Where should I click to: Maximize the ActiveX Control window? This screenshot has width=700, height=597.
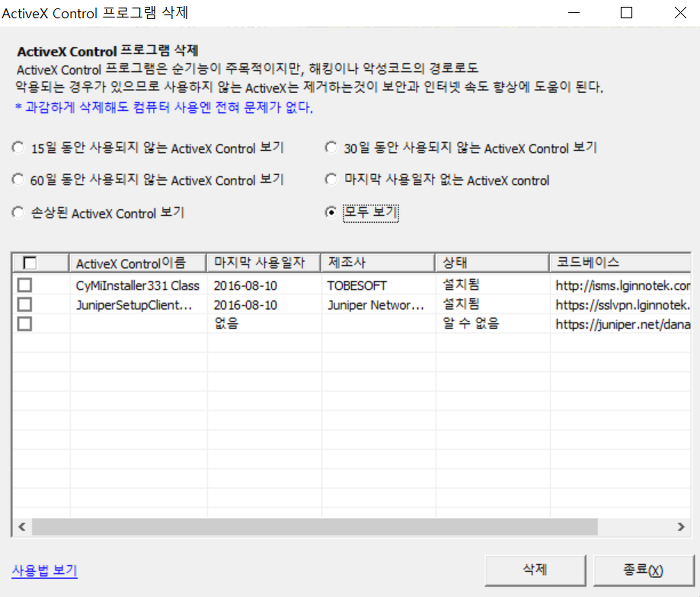[x=626, y=13]
